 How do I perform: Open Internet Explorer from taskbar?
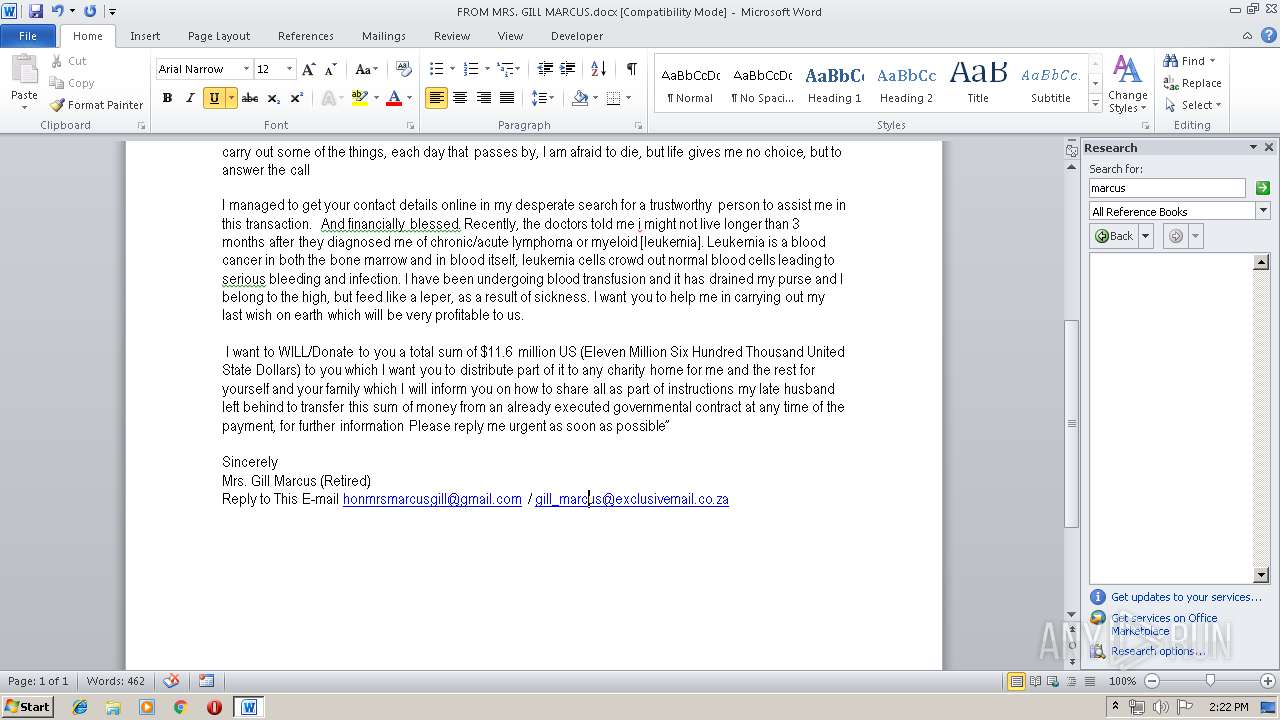coord(80,707)
